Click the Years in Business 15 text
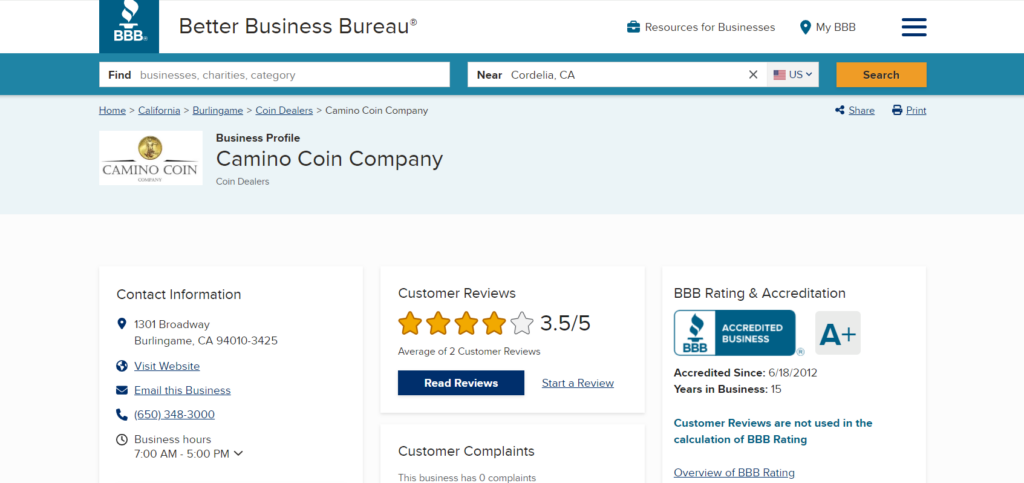The width and height of the screenshot is (1024, 483). (728, 390)
